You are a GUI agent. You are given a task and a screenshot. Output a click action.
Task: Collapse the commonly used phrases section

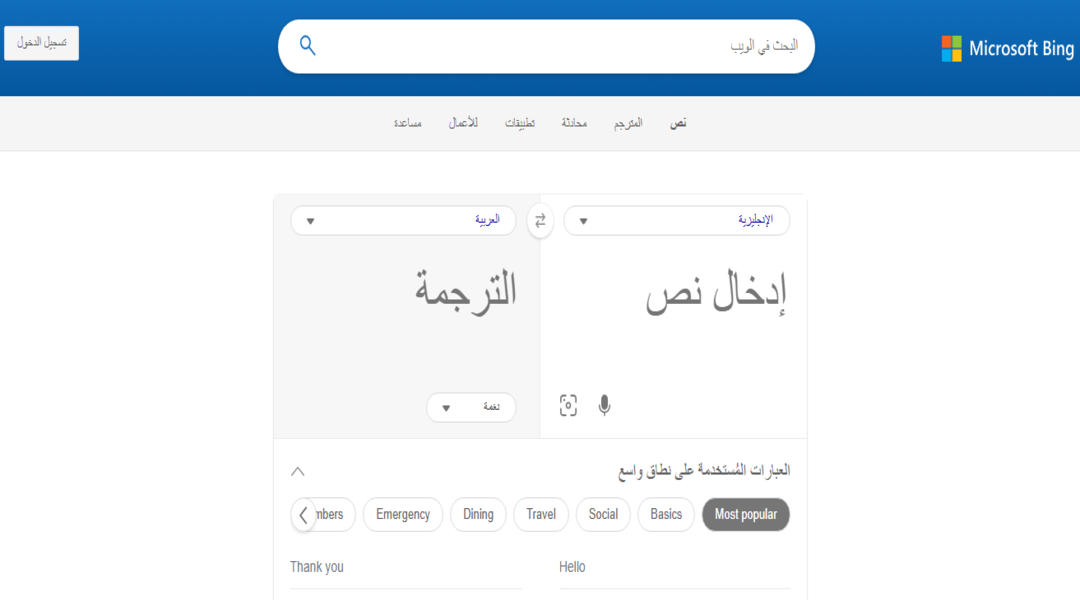click(x=297, y=470)
